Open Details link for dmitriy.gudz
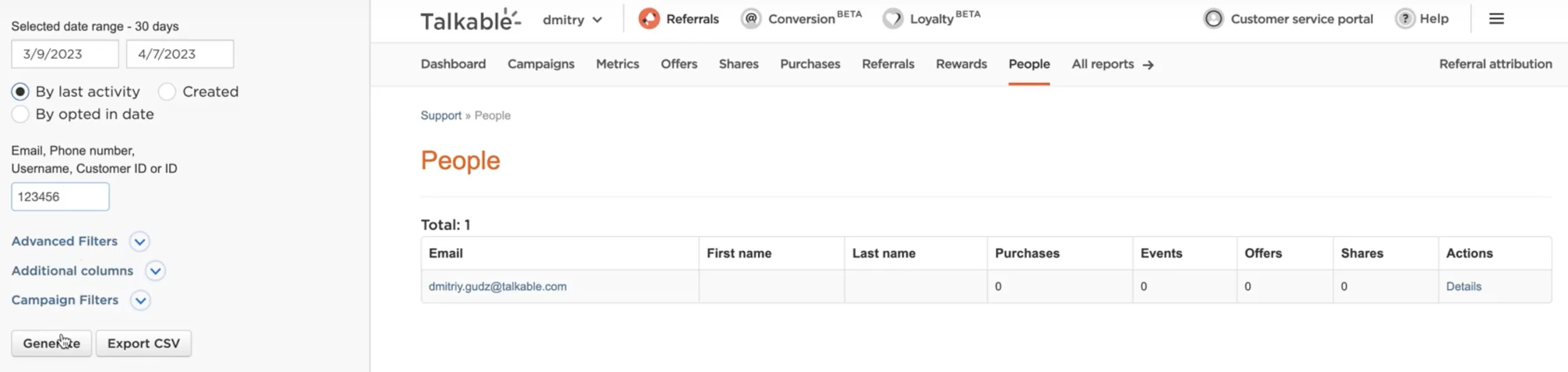1568x372 pixels. [1464, 287]
